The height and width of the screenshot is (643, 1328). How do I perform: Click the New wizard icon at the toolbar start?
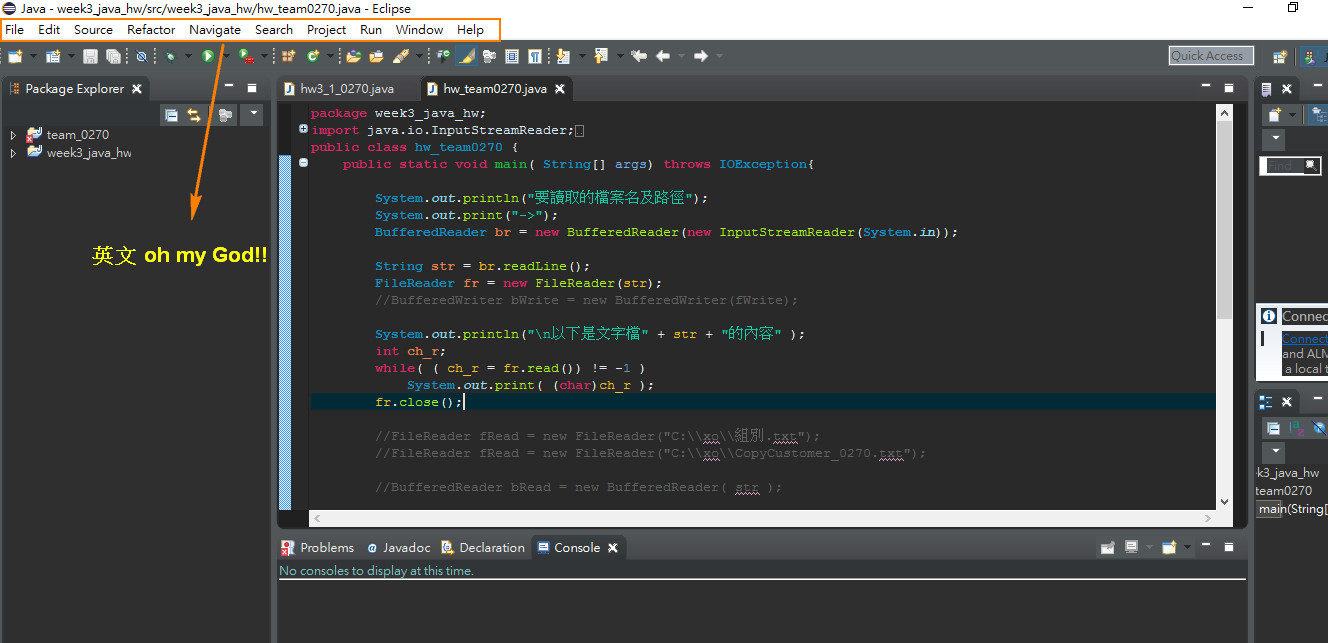pyautogui.click(x=14, y=56)
